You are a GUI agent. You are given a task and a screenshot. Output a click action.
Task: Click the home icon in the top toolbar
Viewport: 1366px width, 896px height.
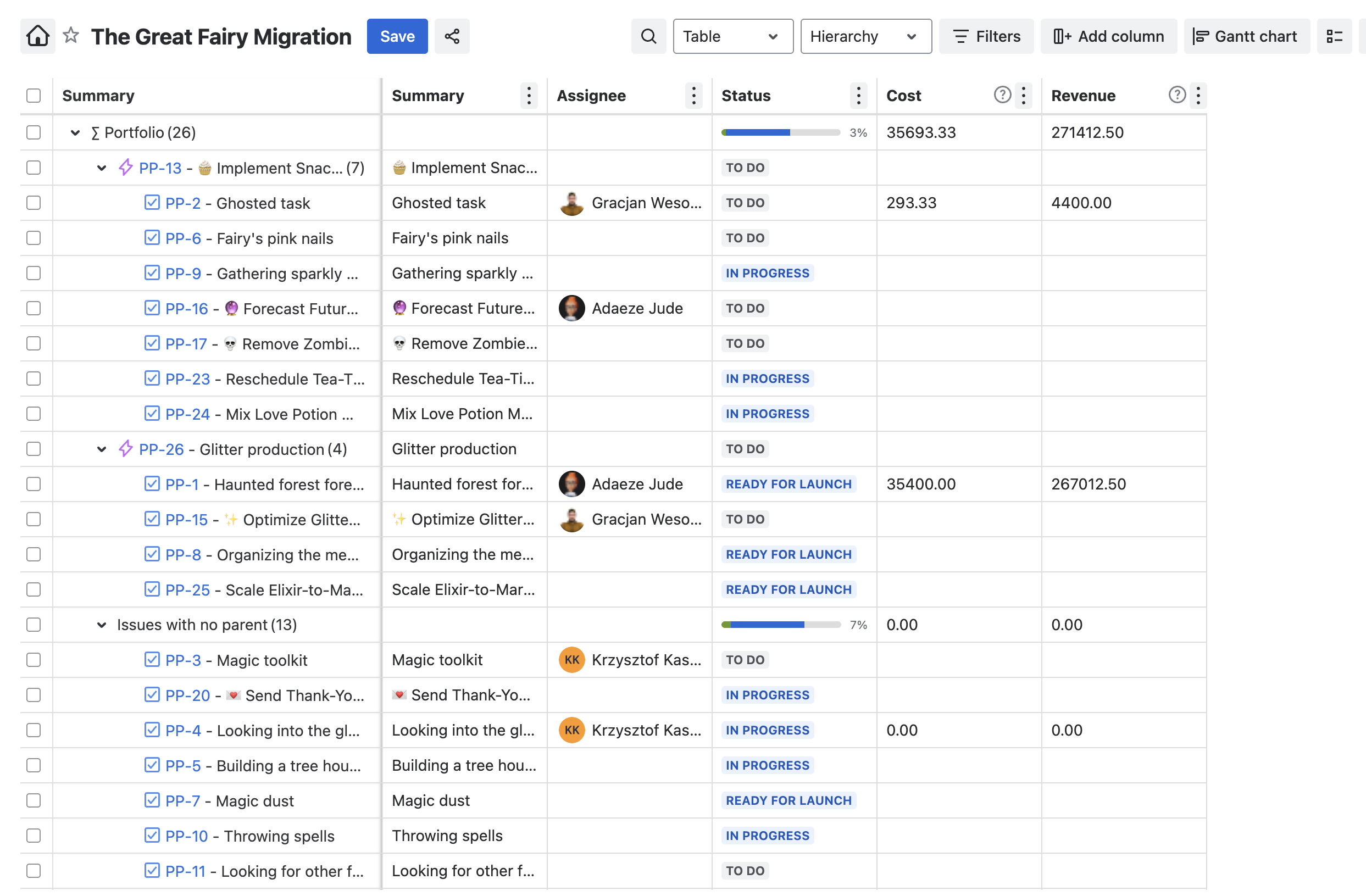point(37,36)
